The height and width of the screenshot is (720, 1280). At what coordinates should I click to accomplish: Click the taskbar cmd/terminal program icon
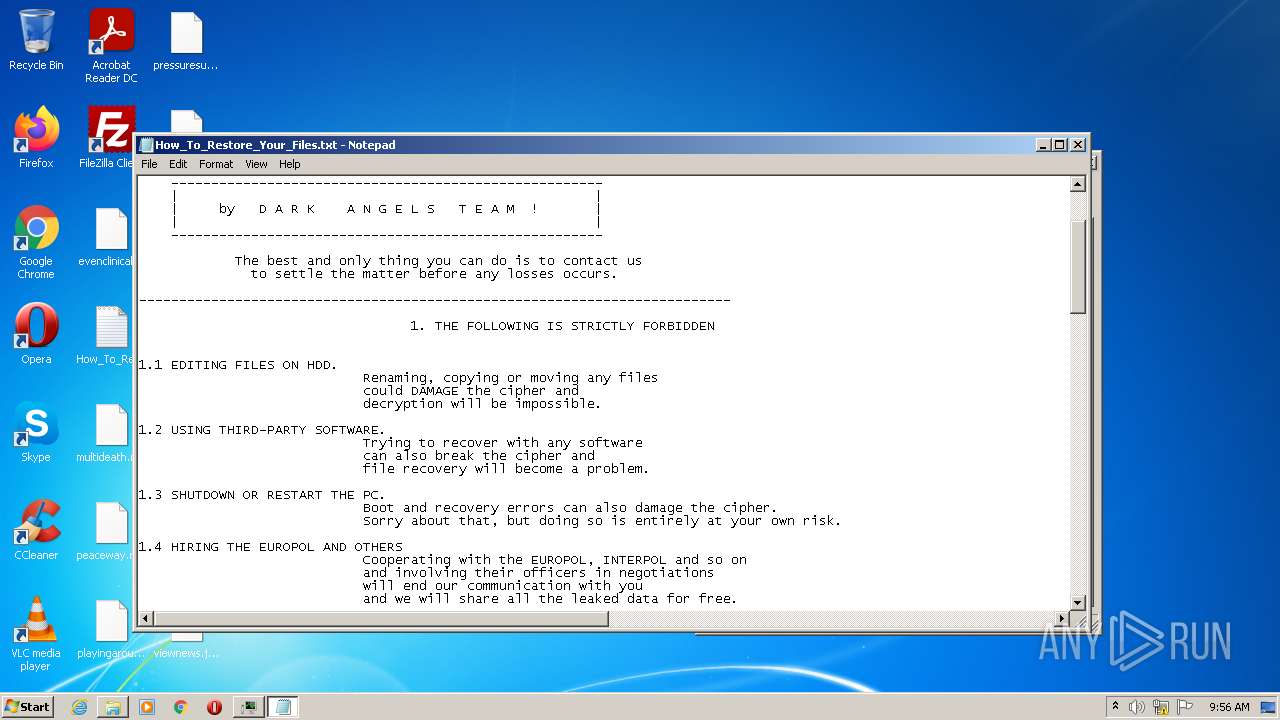click(248, 707)
